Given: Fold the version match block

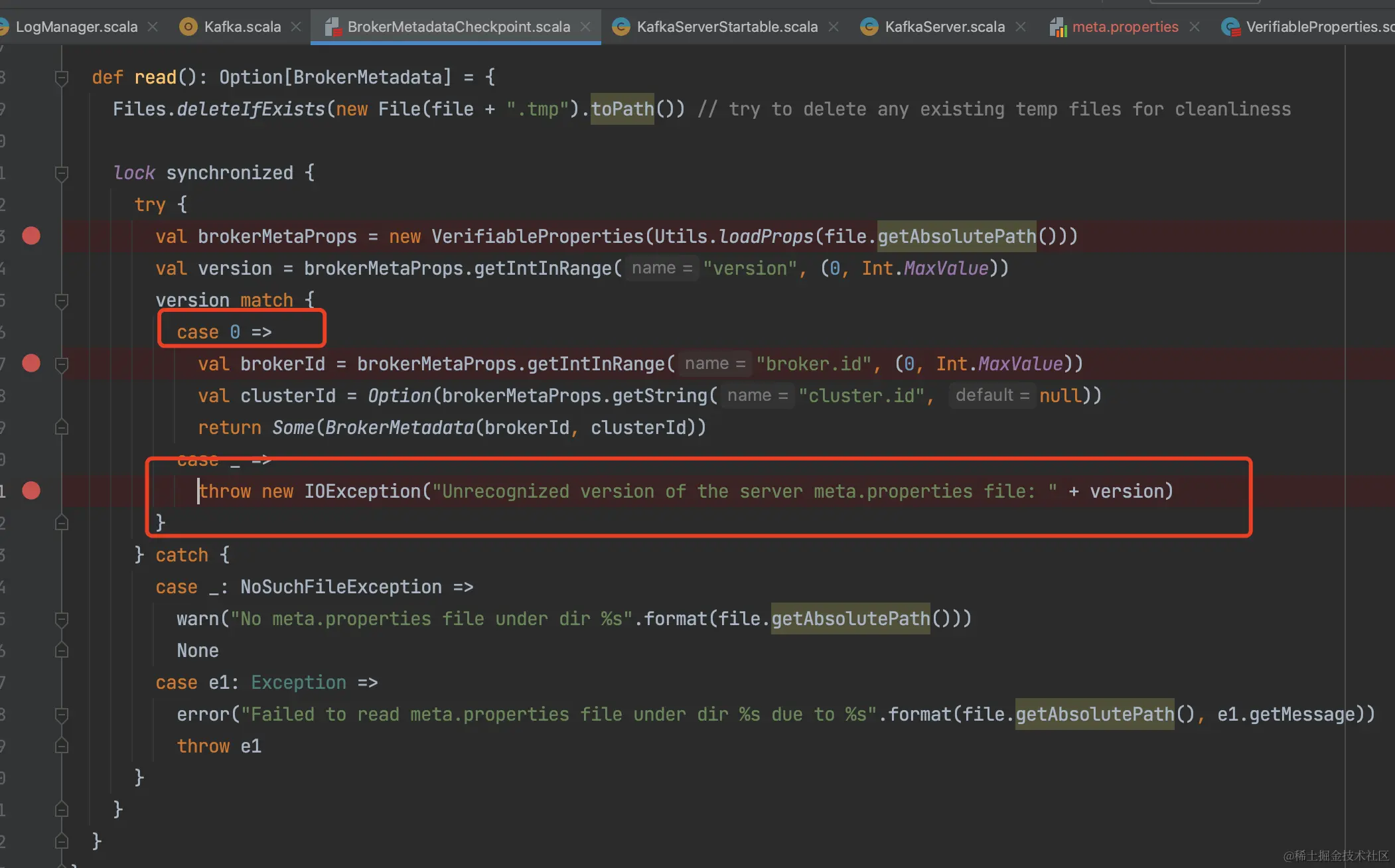Looking at the screenshot, I should 62,301.
